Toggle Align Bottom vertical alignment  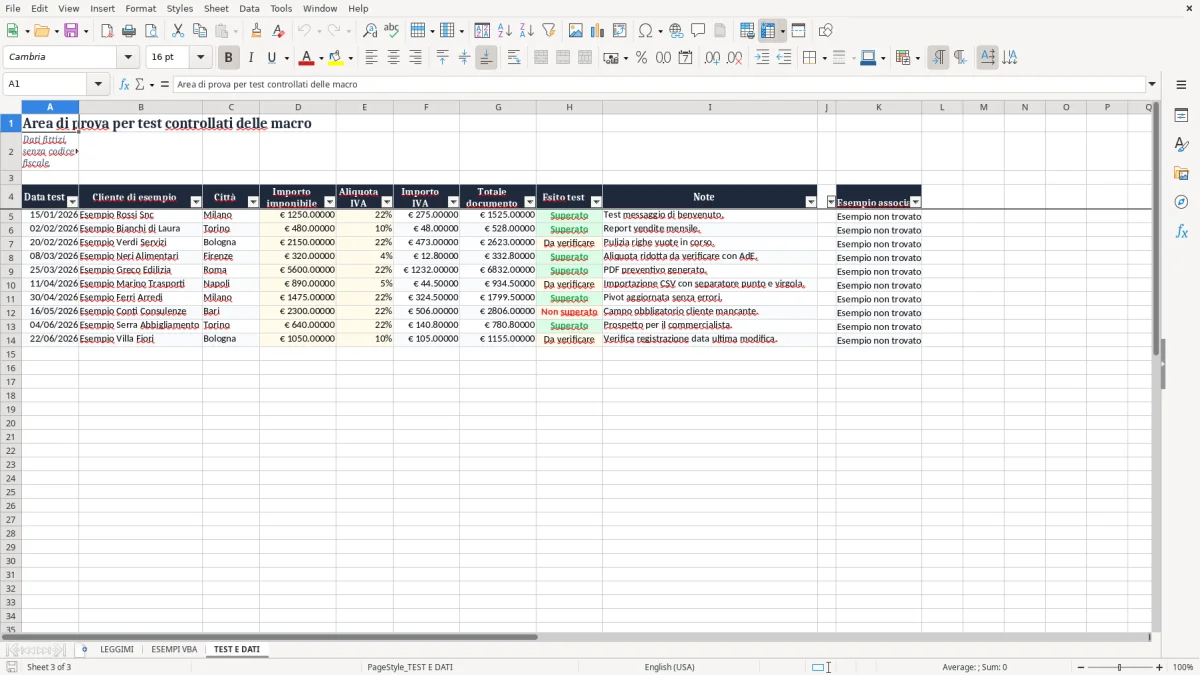click(486, 58)
